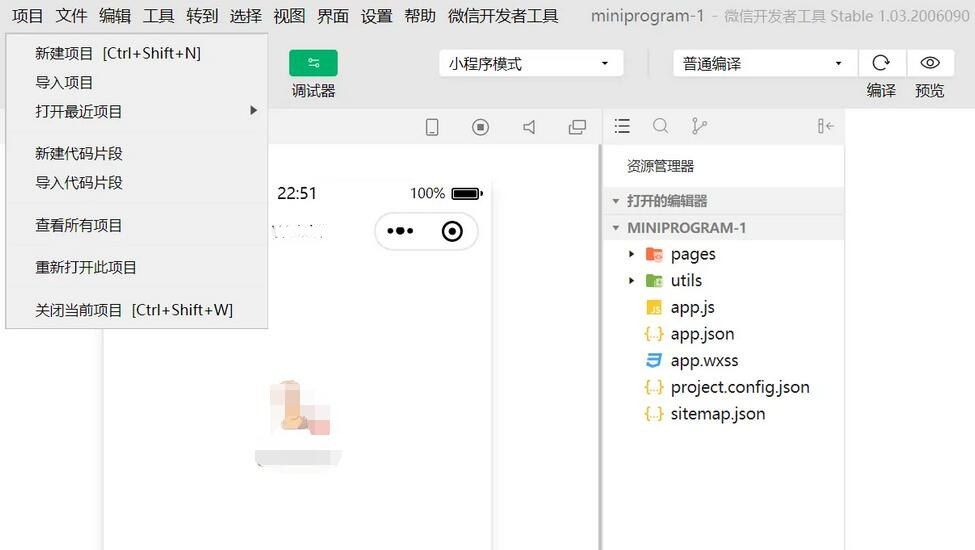Open the 设置 menu

click(x=376, y=16)
